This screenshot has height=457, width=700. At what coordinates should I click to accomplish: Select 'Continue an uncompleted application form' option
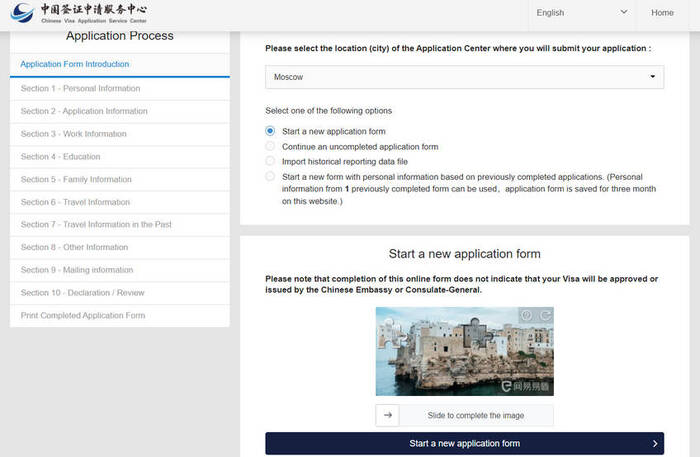(270, 146)
